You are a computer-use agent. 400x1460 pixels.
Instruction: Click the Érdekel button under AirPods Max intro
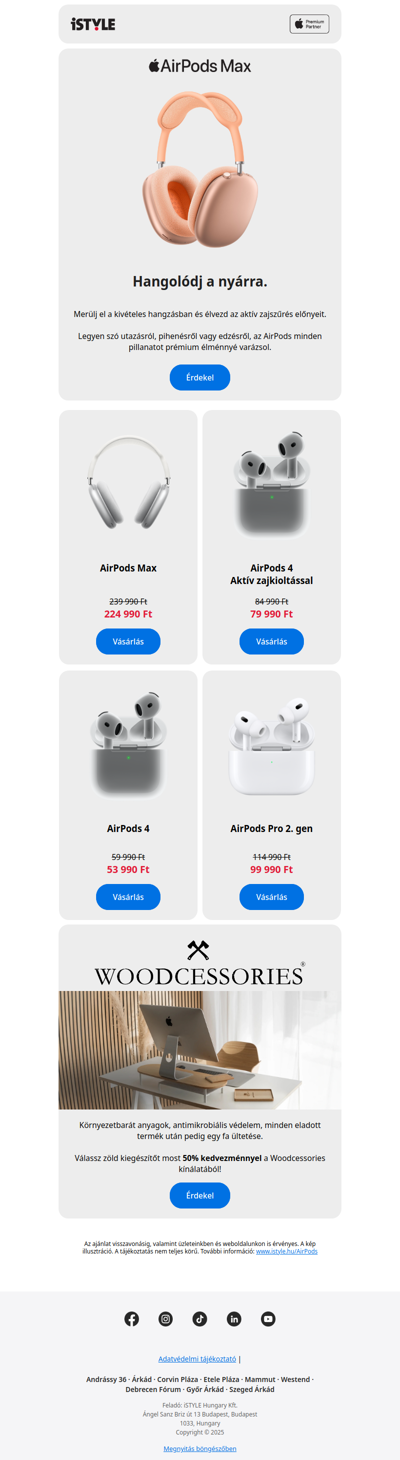click(200, 377)
